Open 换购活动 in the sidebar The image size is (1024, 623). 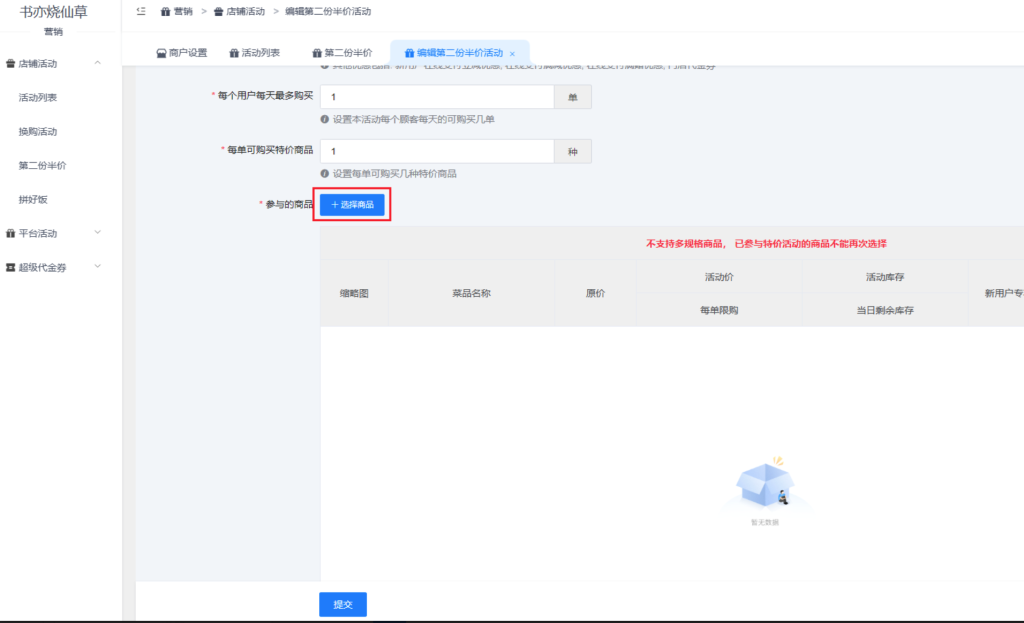[x=38, y=132]
